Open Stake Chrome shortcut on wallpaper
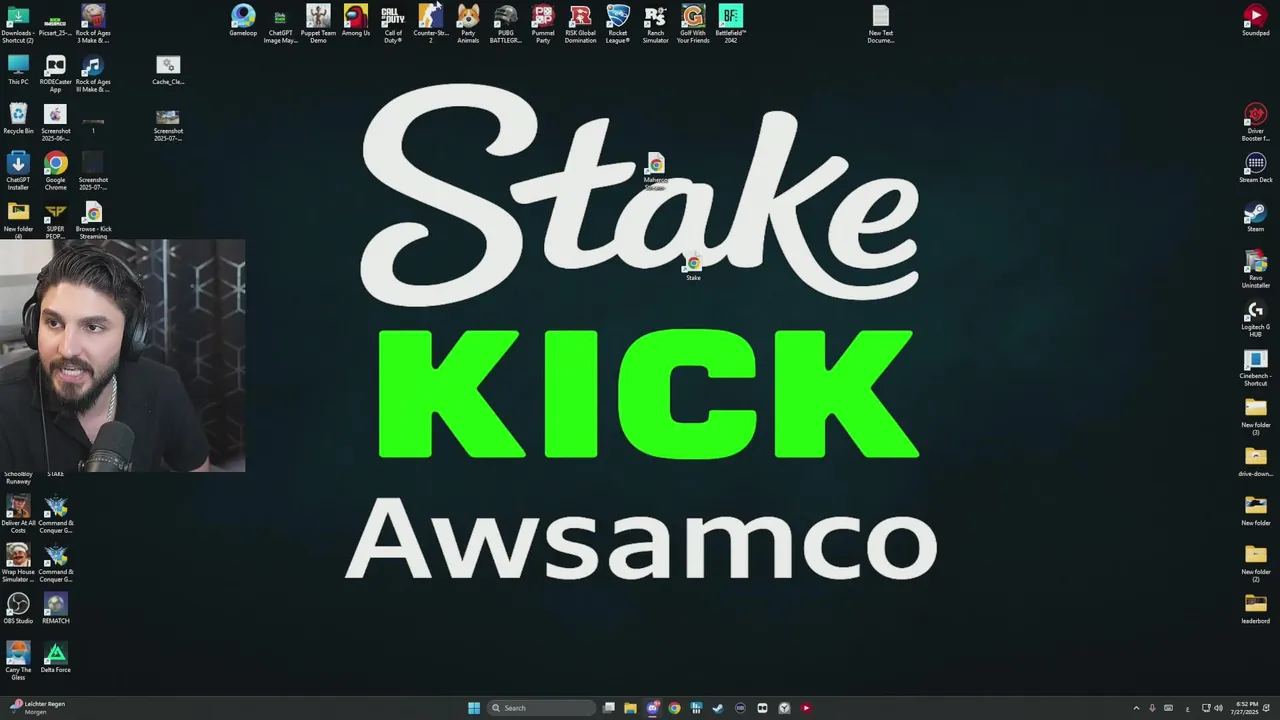Image resolution: width=1280 pixels, height=720 pixels. point(693,267)
